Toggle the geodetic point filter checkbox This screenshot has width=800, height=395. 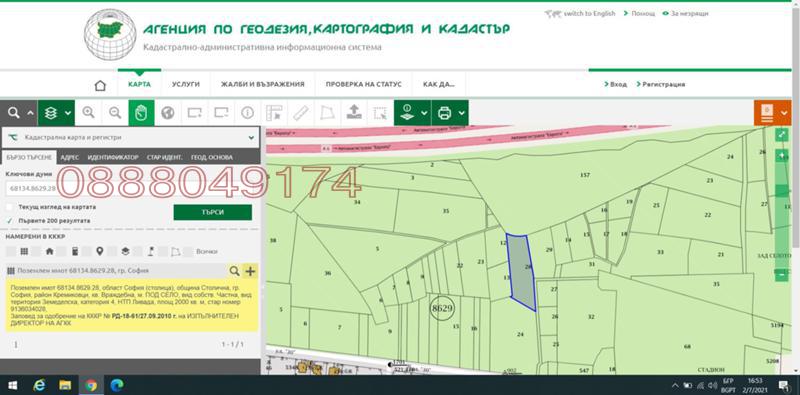tap(137, 251)
